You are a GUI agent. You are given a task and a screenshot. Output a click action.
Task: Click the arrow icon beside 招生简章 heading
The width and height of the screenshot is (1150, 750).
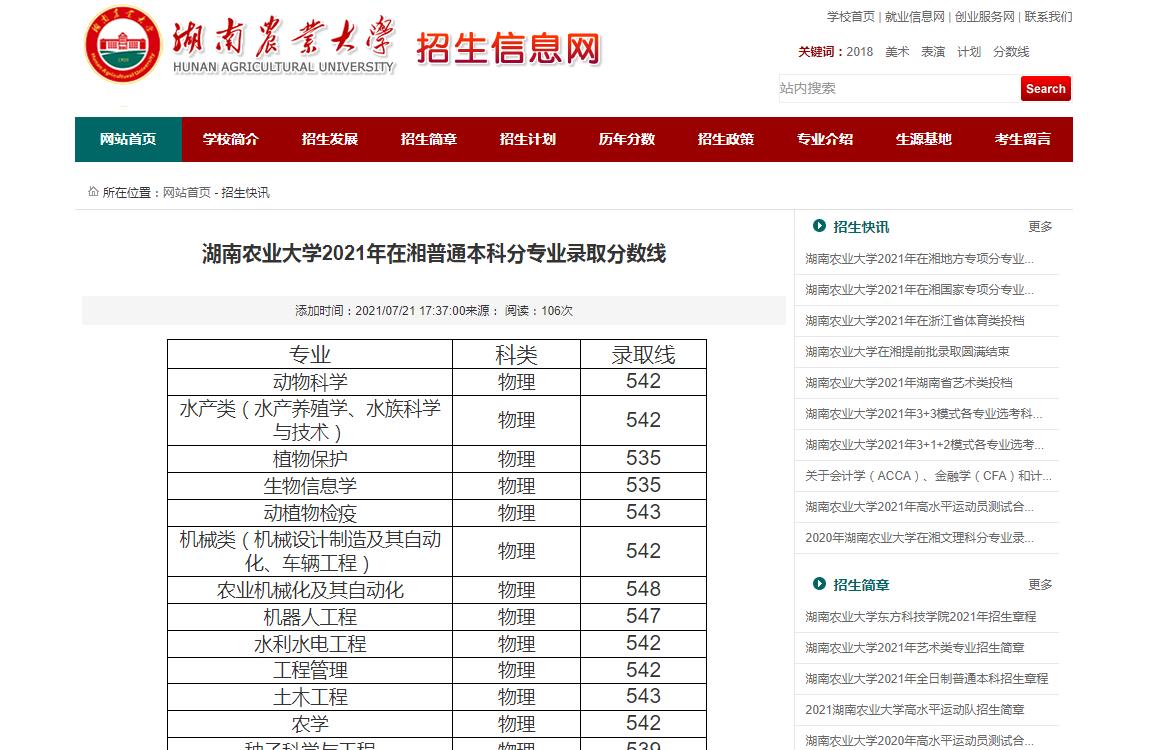[x=819, y=584]
